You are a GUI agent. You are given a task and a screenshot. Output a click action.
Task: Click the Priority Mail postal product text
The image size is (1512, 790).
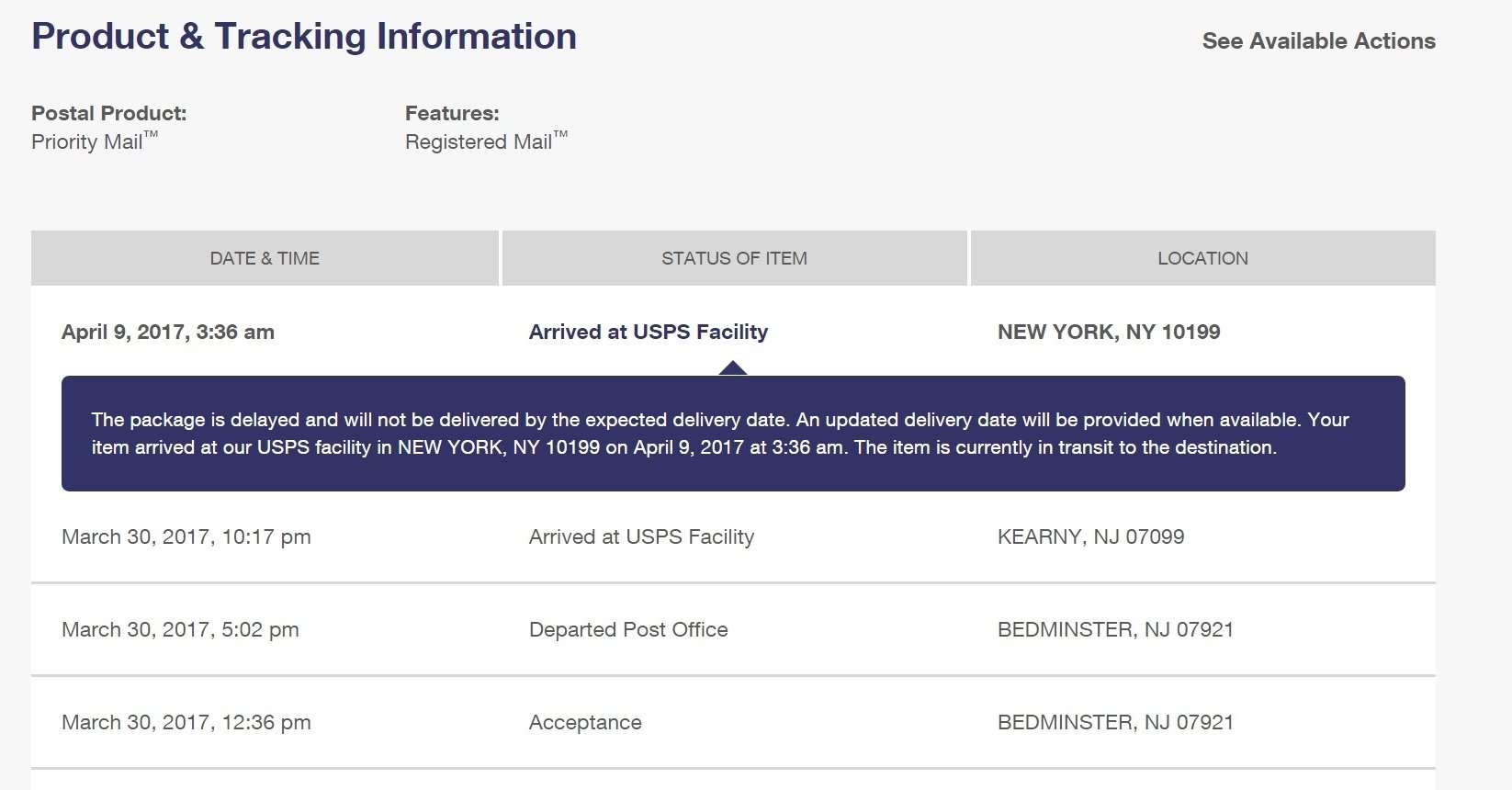click(95, 141)
